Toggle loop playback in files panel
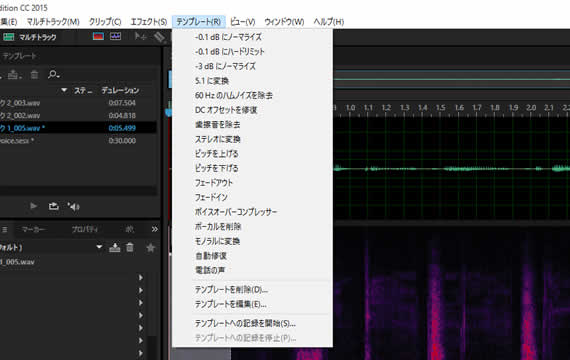The width and height of the screenshot is (570, 360). point(54,206)
